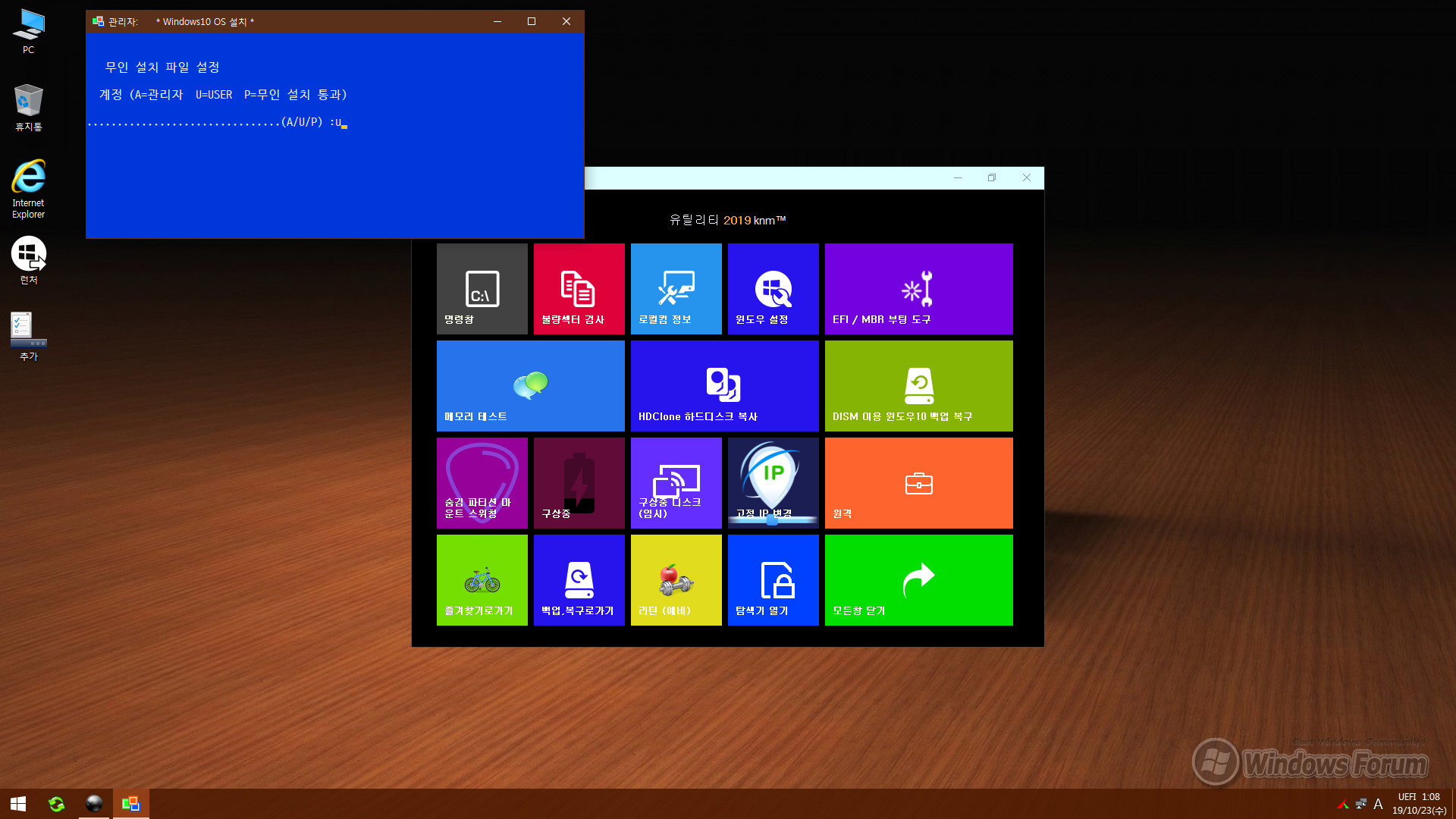Open the 백업.복구로가기 tile
1456x819 pixels.
(x=579, y=580)
